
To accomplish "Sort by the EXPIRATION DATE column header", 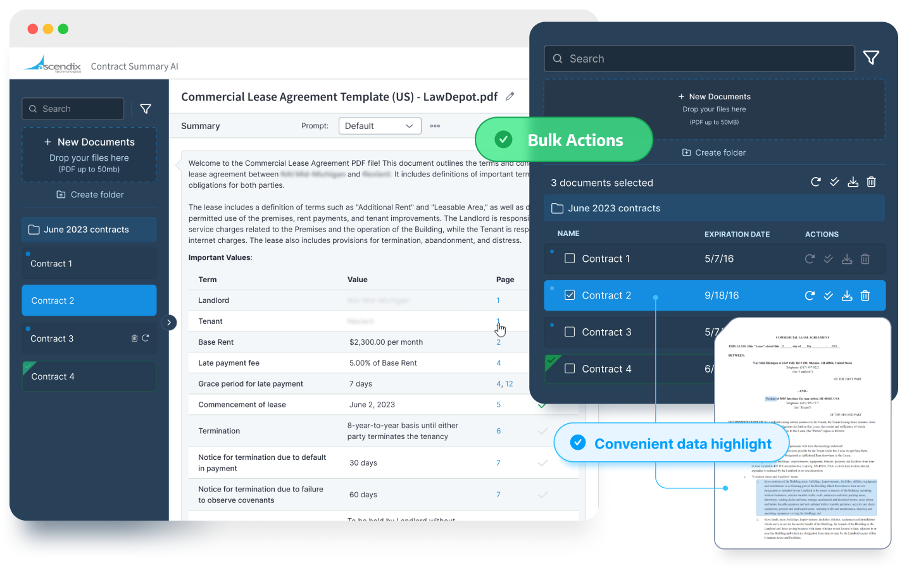I will [737, 234].
